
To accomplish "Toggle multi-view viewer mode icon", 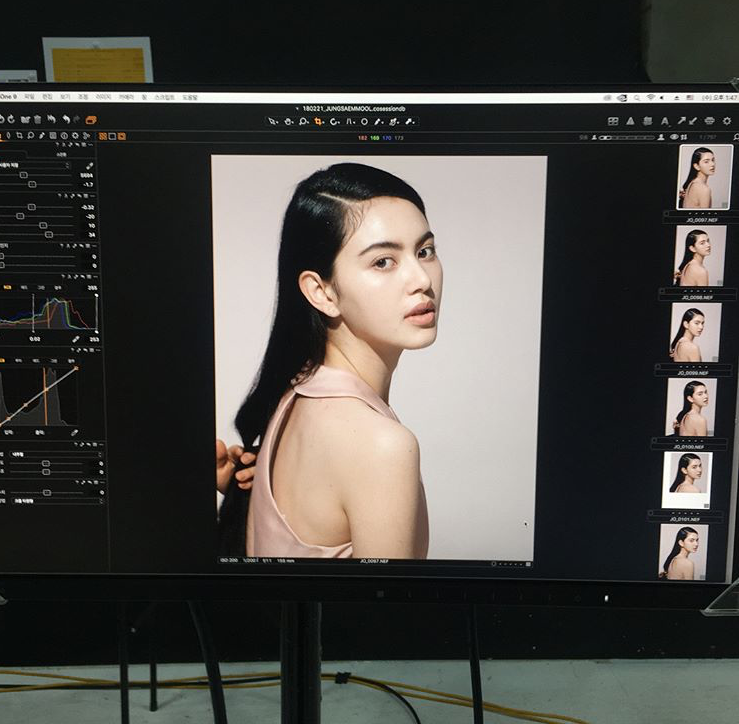I will [103, 136].
